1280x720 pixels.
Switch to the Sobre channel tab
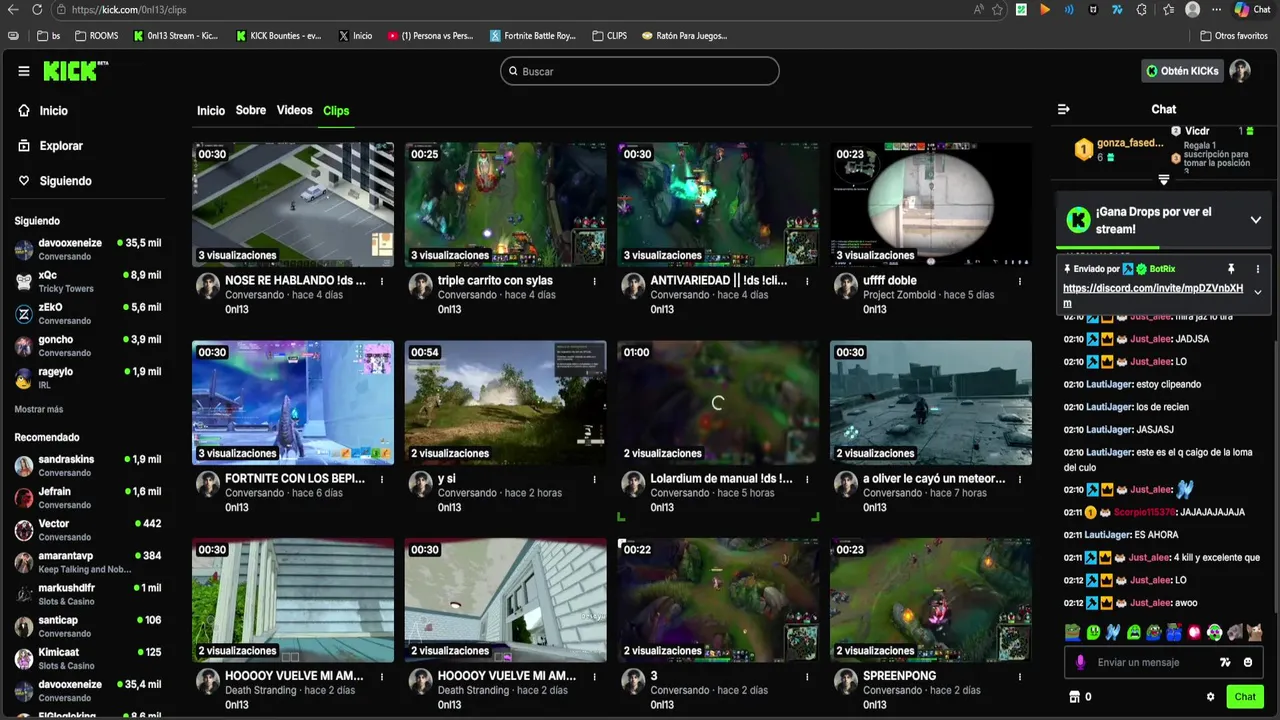click(251, 111)
